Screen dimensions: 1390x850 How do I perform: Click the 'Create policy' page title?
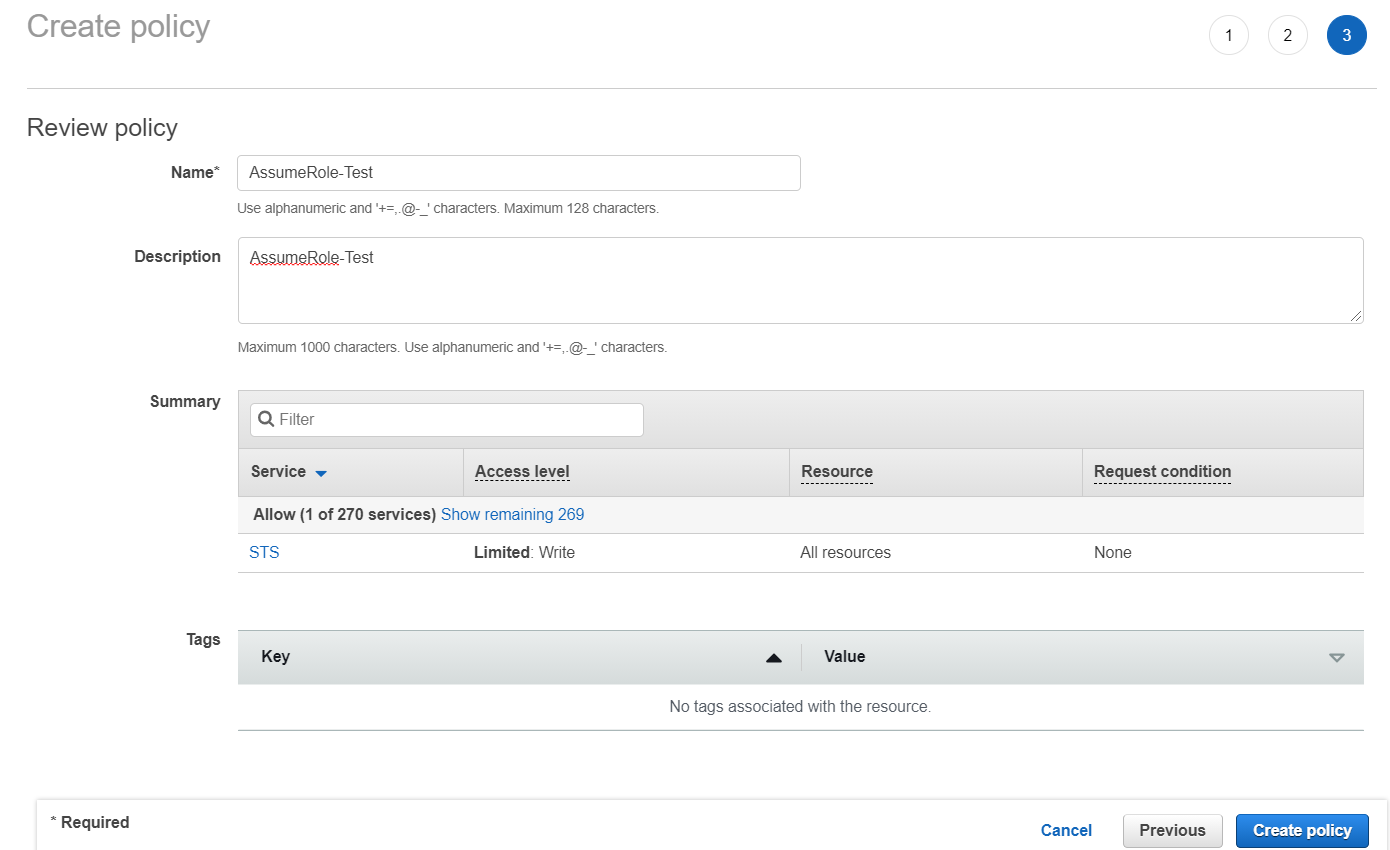coord(118,26)
